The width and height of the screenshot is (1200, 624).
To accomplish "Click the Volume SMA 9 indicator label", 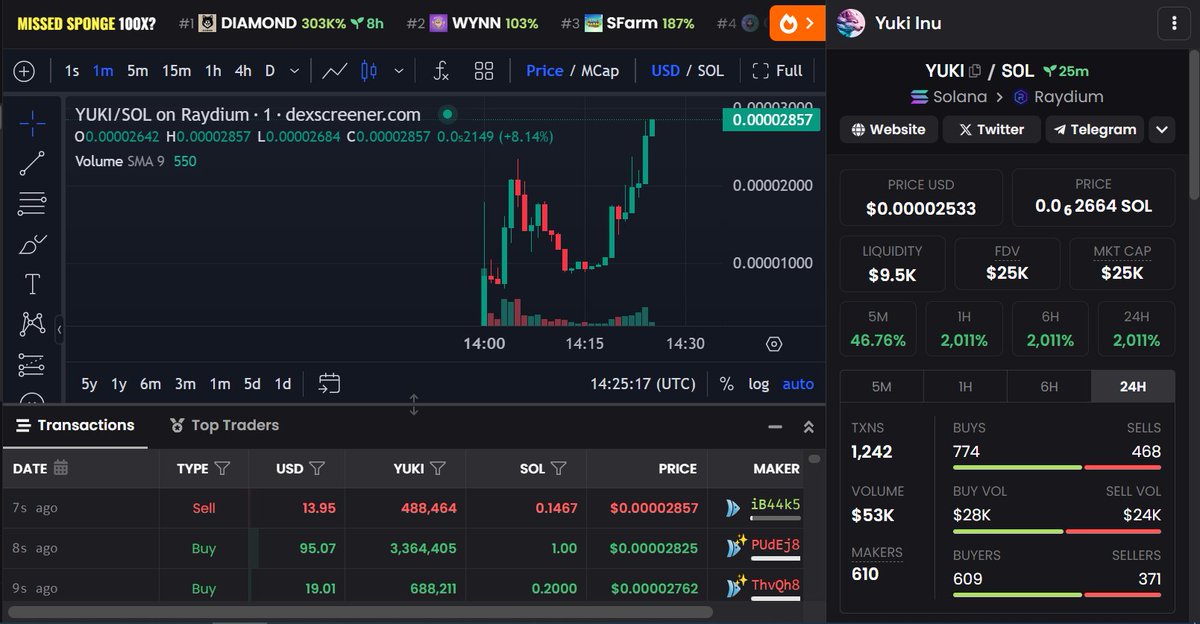I will click(x=120, y=160).
